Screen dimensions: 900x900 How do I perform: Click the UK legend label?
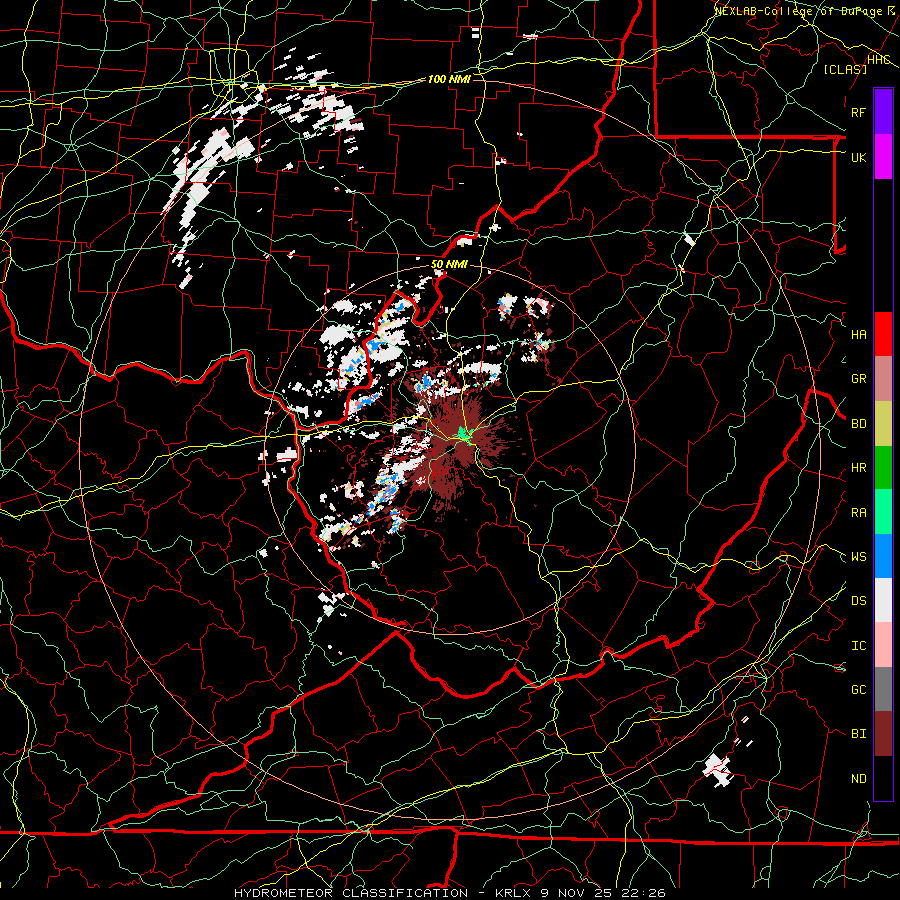pyautogui.click(x=858, y=157)
